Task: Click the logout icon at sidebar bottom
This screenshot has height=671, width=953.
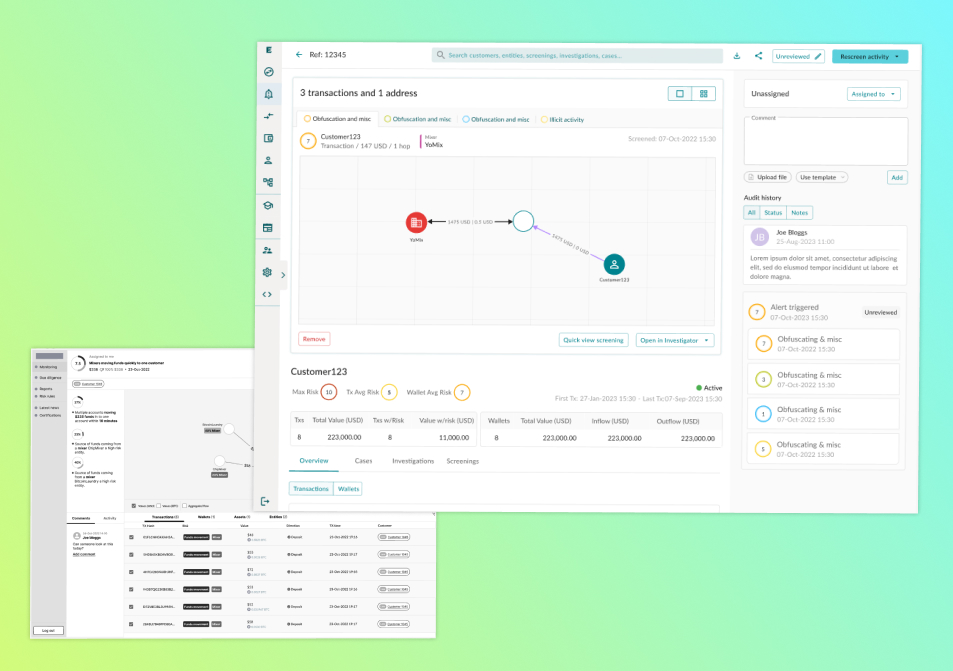Action: click(x=266, y=500)
